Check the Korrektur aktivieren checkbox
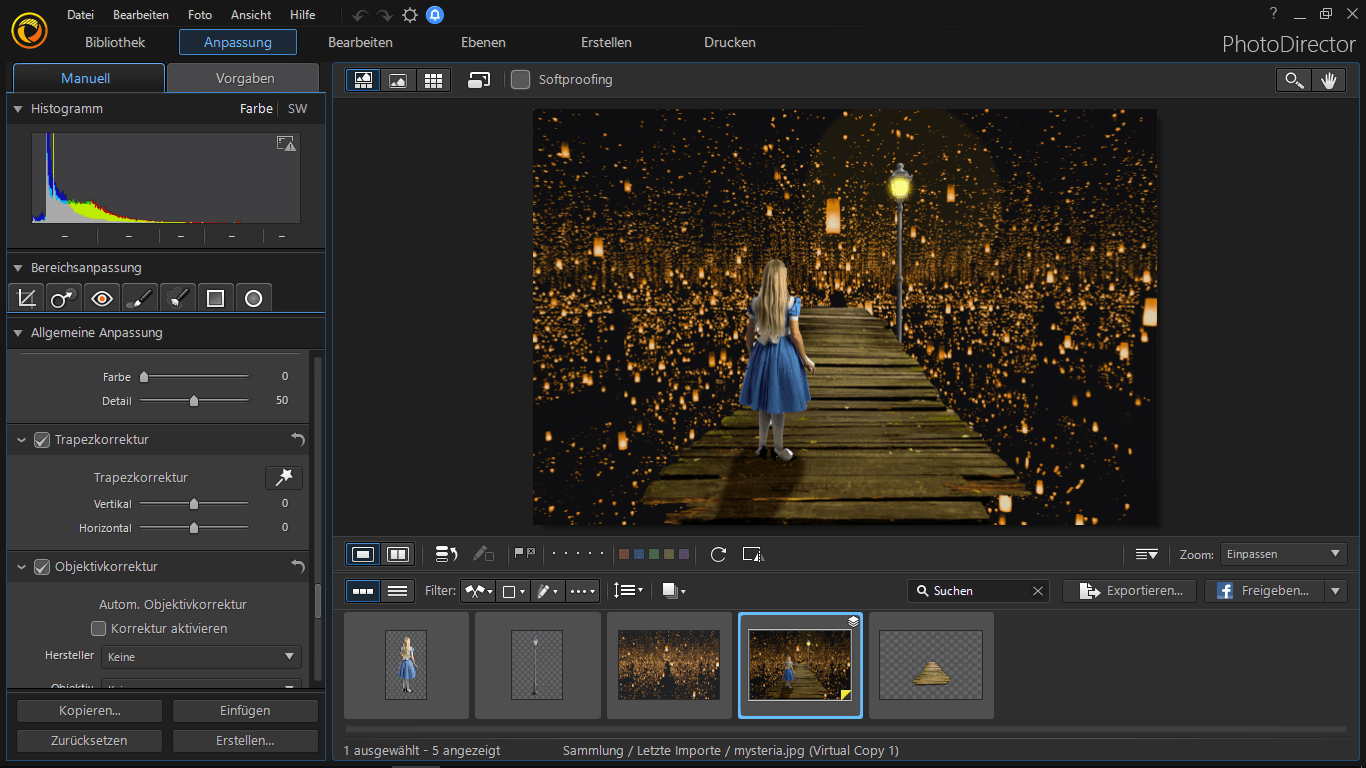The height and width of the screenshot is (768, 1366). tap(98, 629)
